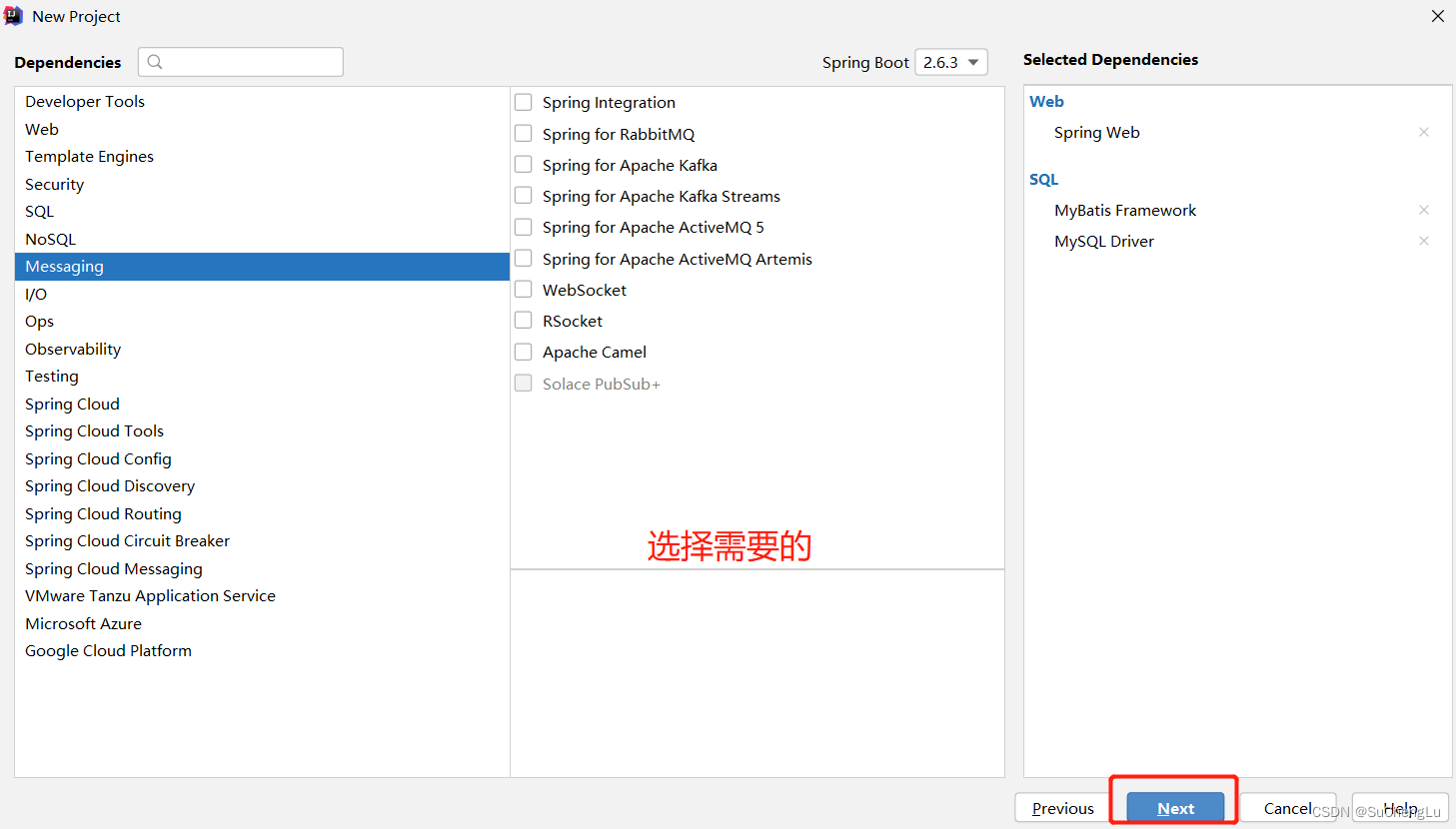Screen dimensions: 1456x829
Task: Click the disabled Solace PubSub+ checkbox
Action: (x=523, y=383)
